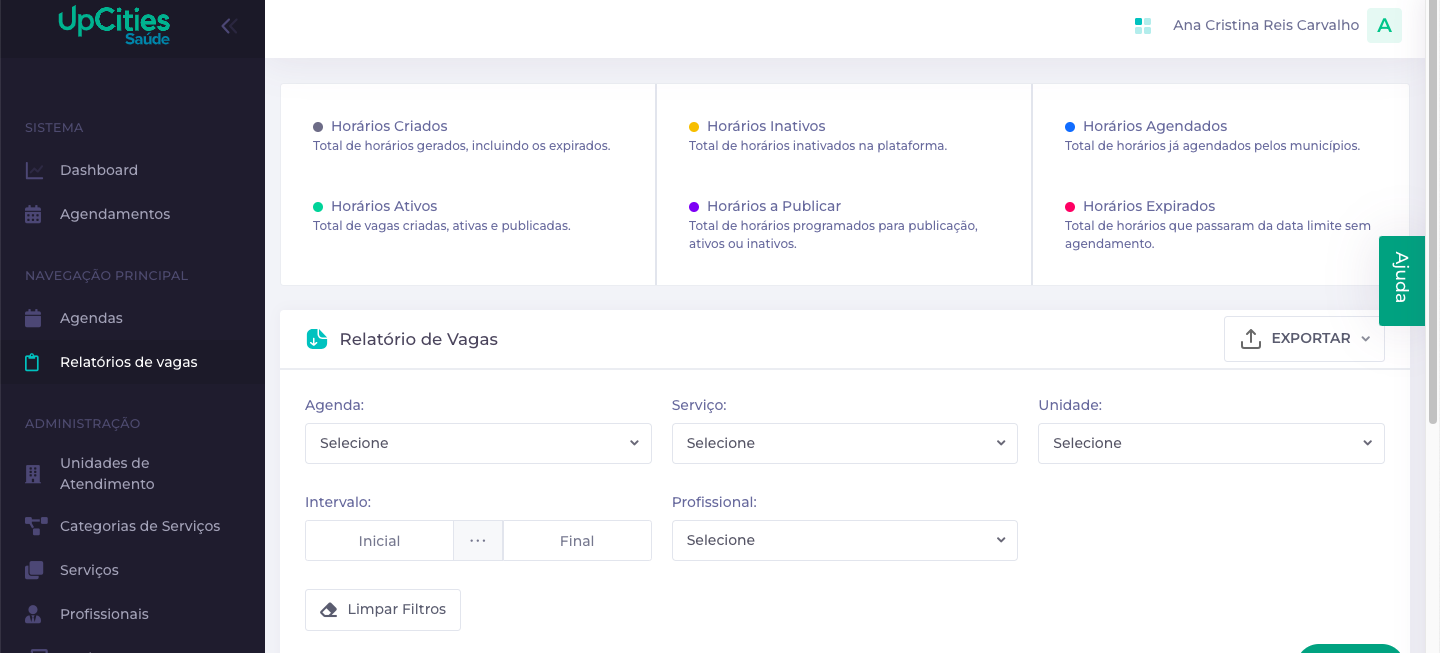Go to Profissionais page
The image size is (1440, 653).
pyautogui.click(x=132, y=614)
